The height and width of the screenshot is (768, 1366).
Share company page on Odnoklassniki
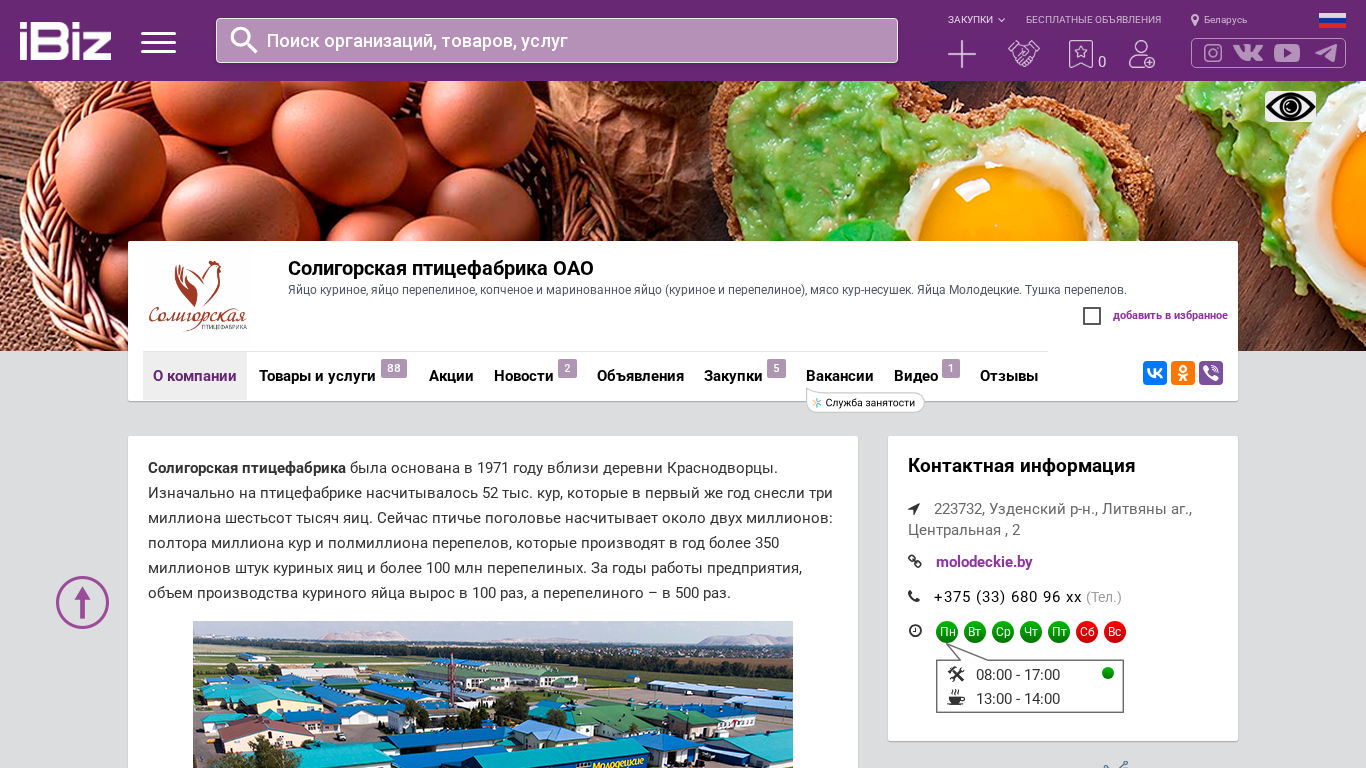tap(1183, 373)
